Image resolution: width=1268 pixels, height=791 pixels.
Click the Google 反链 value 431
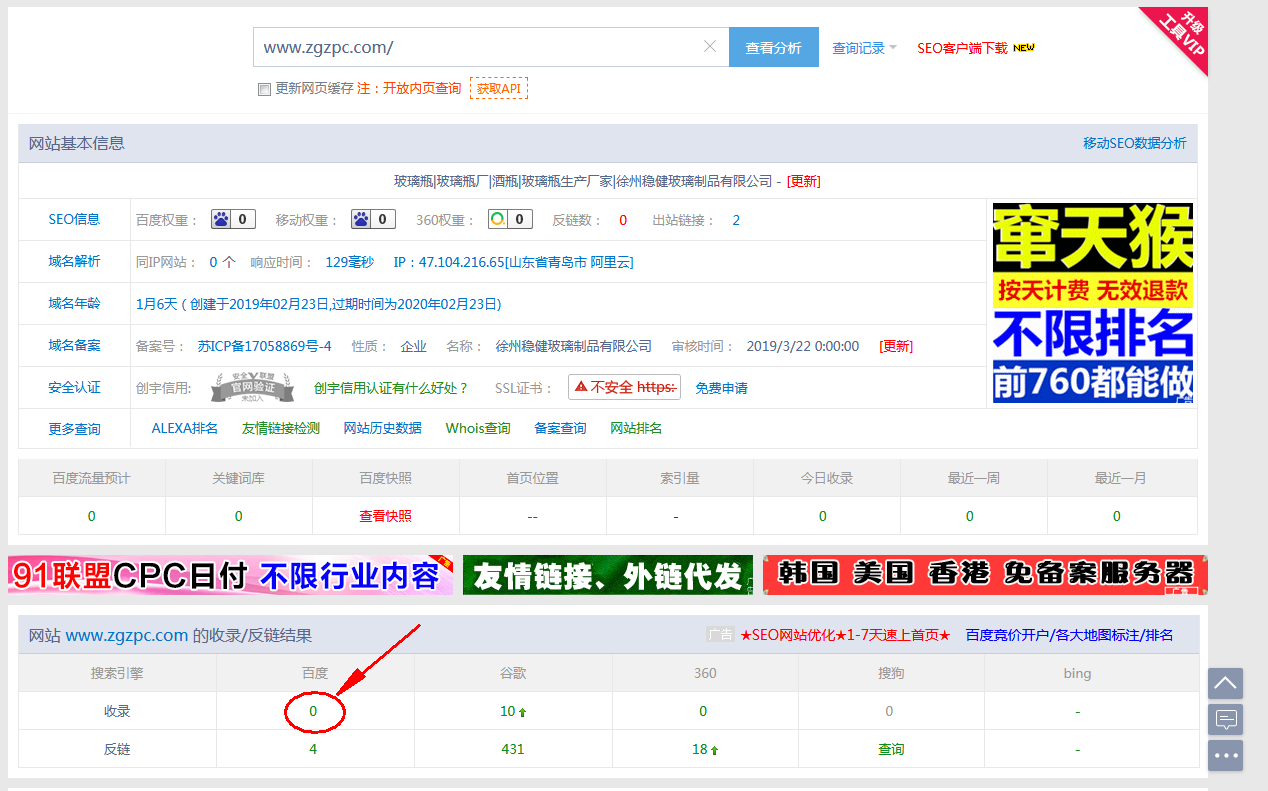point(513,749)
